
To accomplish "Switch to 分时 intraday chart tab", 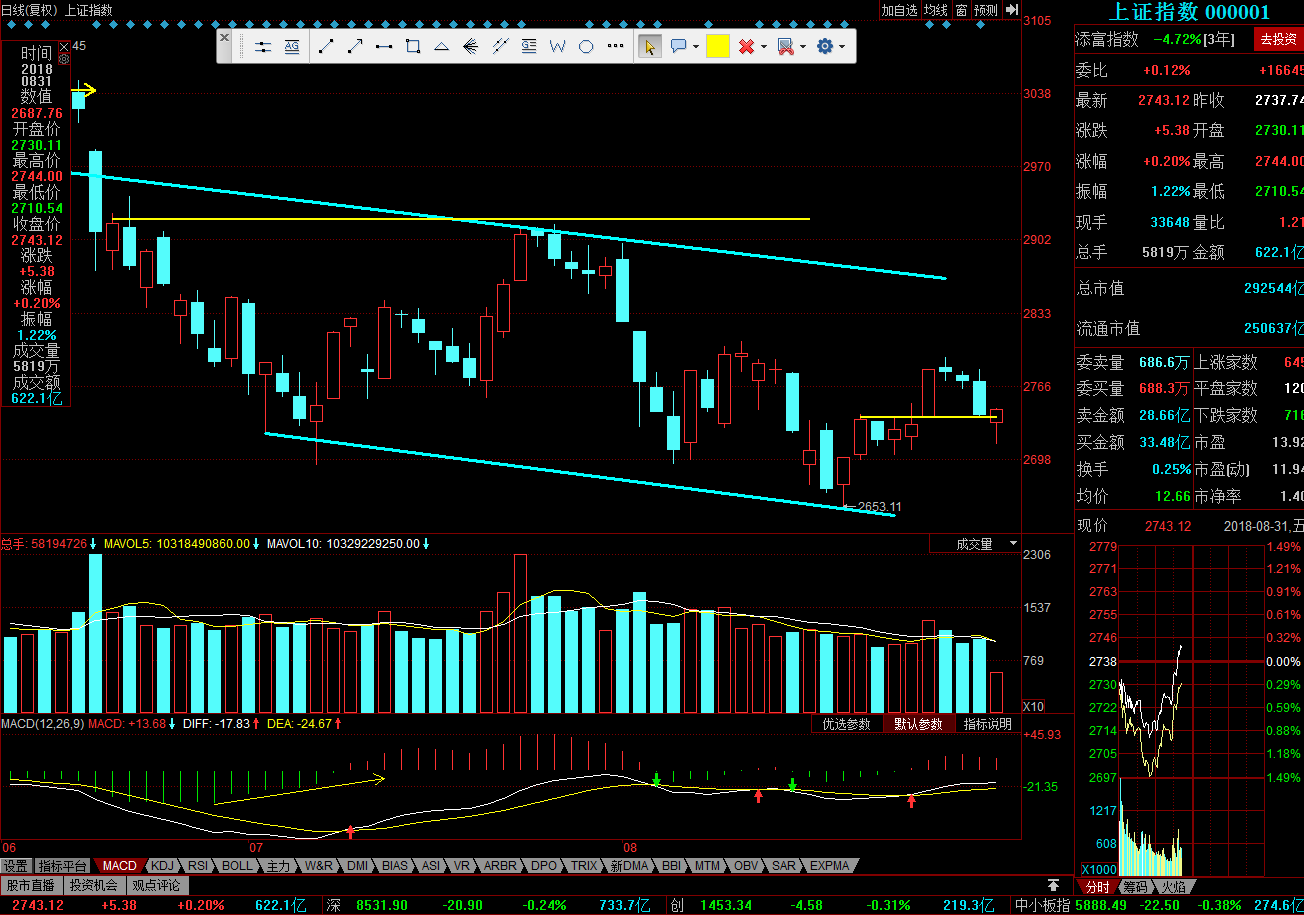I will 1097,887.
